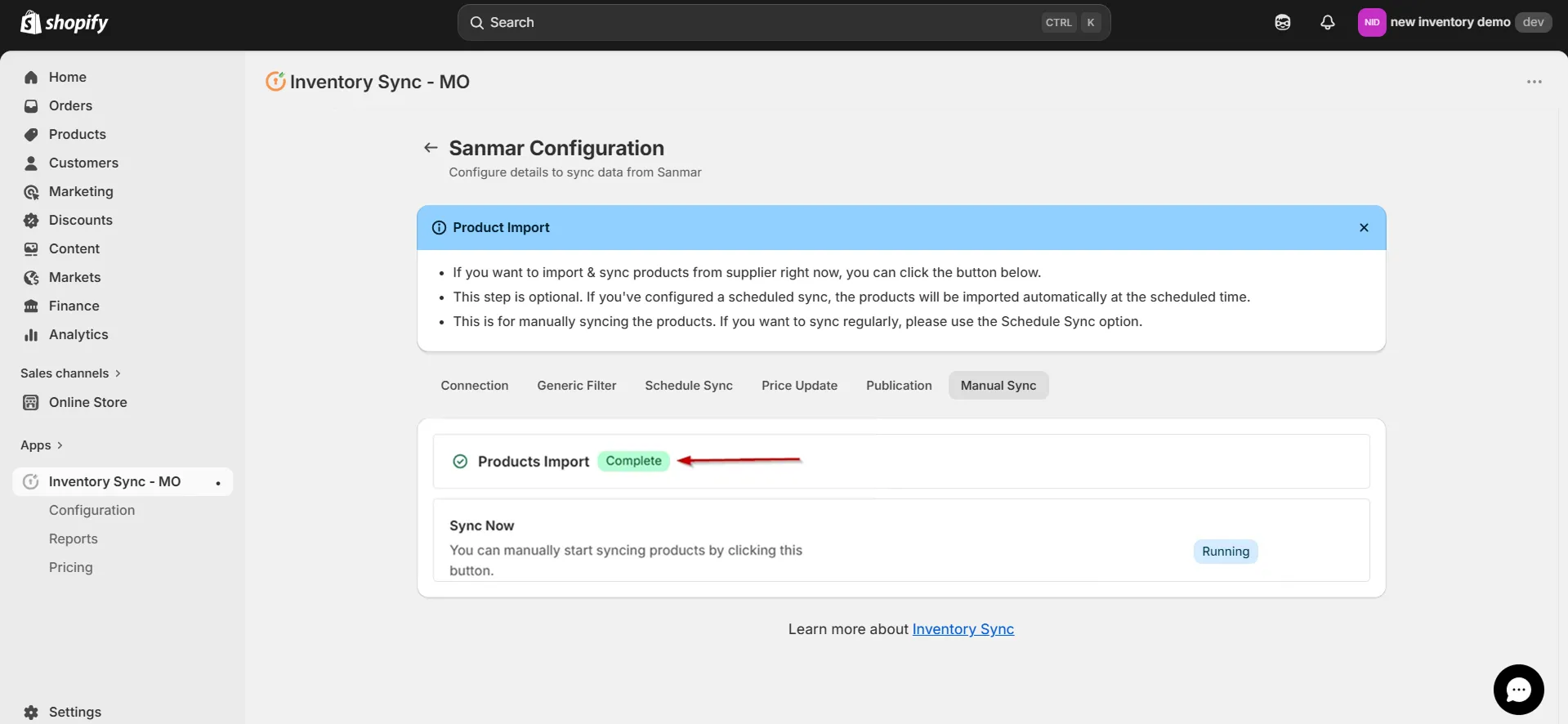Open the Home icon in sidebar
The width and height of the screenshot is (1568, 724).
coord(31,78)
